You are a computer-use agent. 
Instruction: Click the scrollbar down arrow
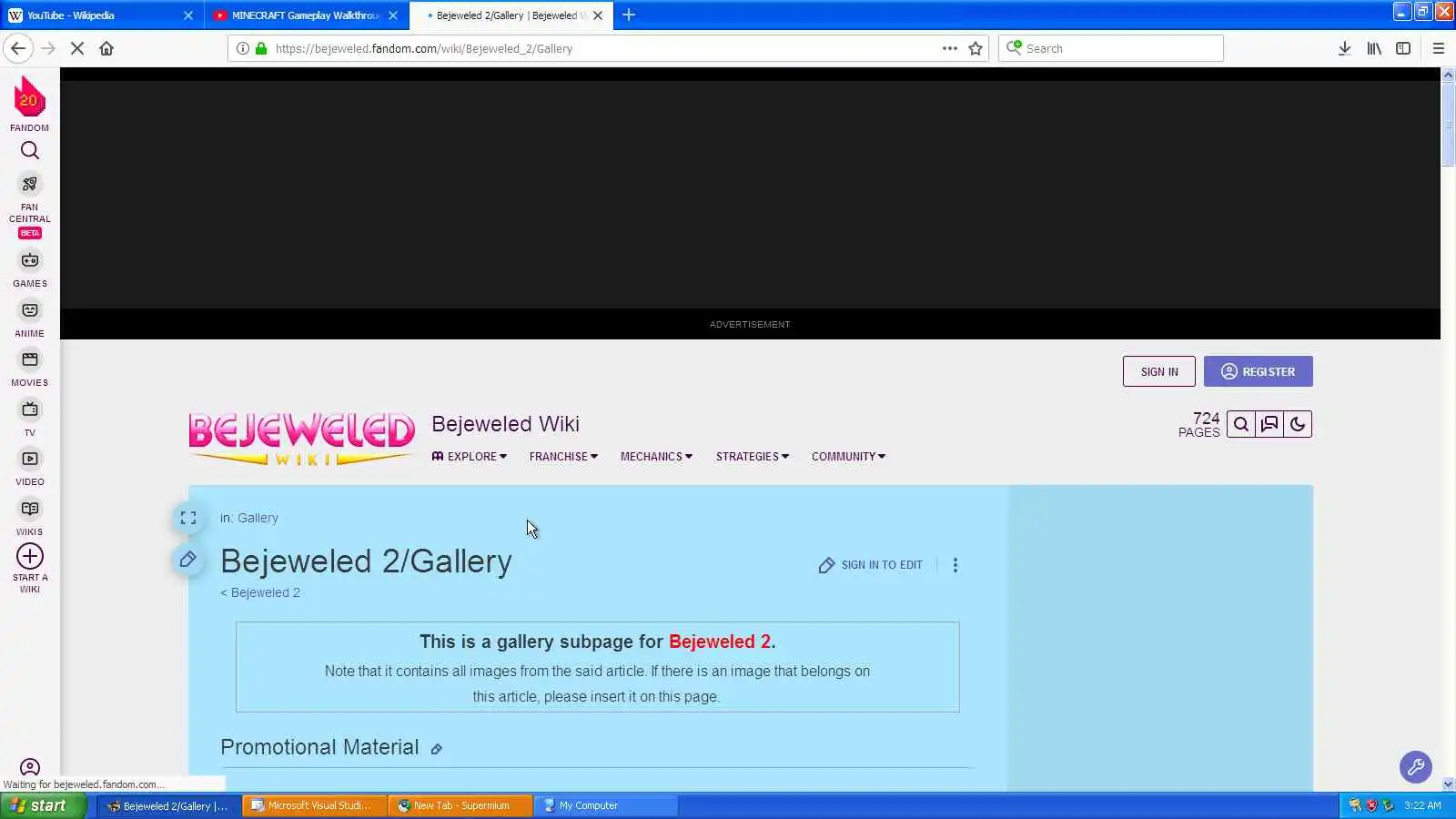pyautogui.click(x=1448, y=784)
